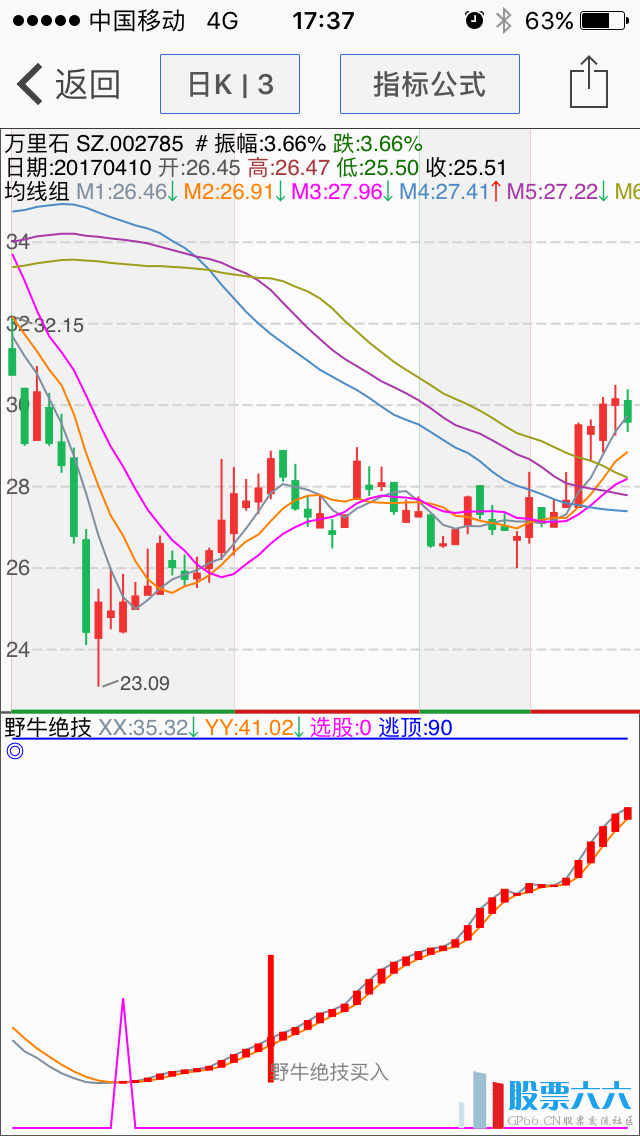Tap the 34 price axis label
This screenshot has height=1136, width=640.
coord(17,242)
